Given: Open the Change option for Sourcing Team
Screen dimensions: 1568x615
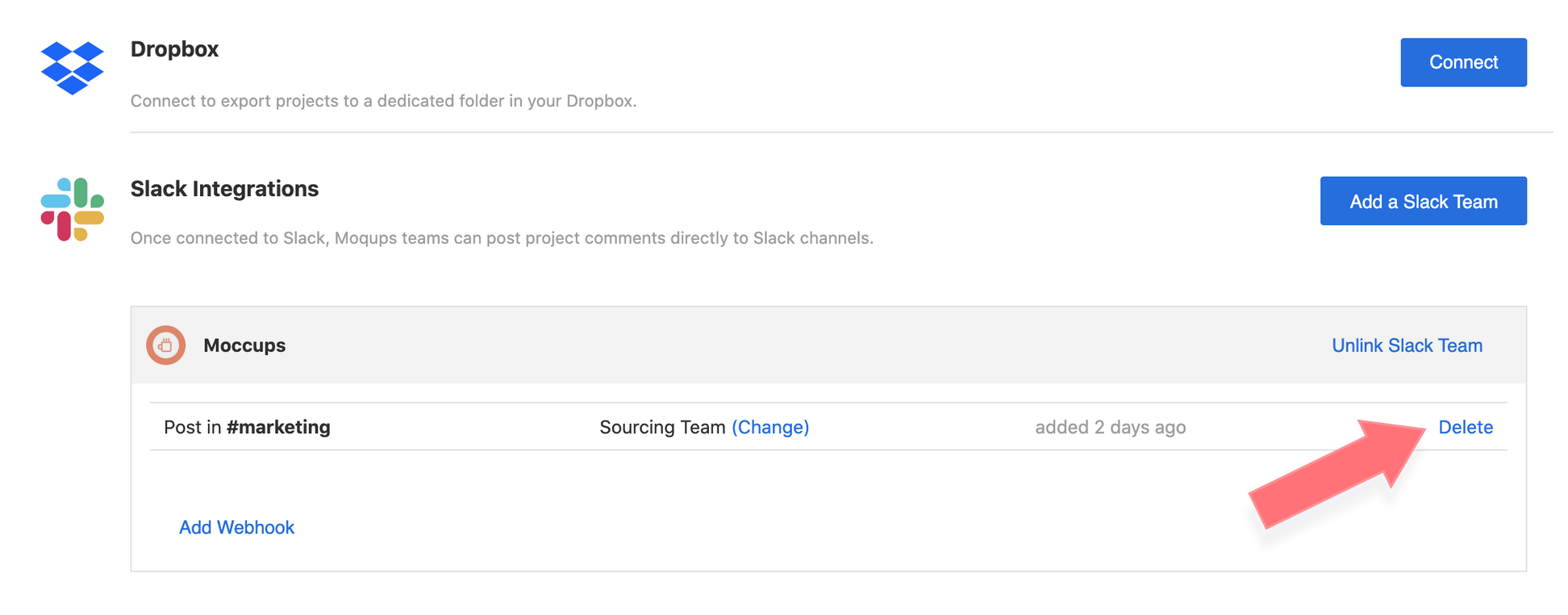Looking at the screenshot, I should pyautogui.click(x=770, y=427).
